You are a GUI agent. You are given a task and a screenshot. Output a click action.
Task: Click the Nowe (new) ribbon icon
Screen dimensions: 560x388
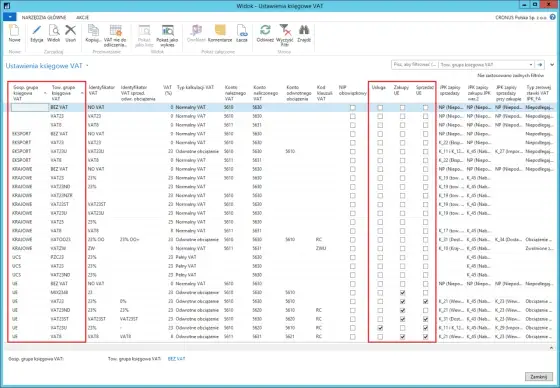[x=14, y=31]
